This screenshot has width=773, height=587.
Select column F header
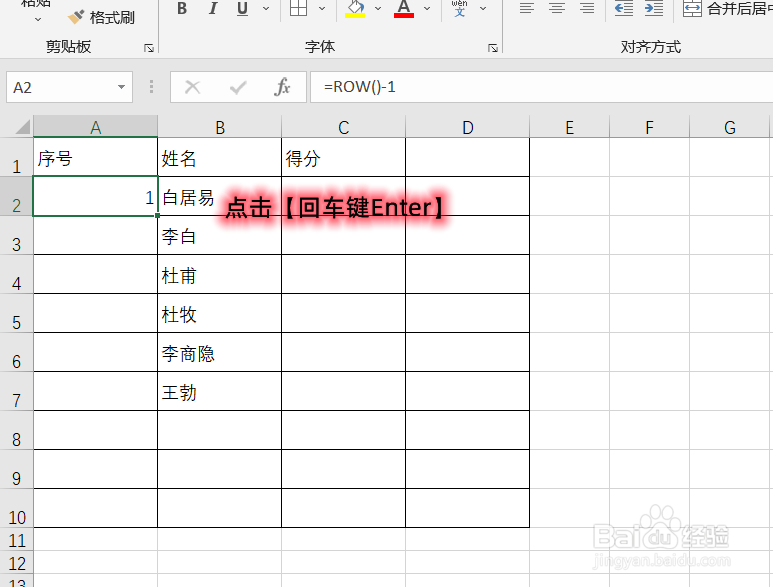click(x=649, y=127)
